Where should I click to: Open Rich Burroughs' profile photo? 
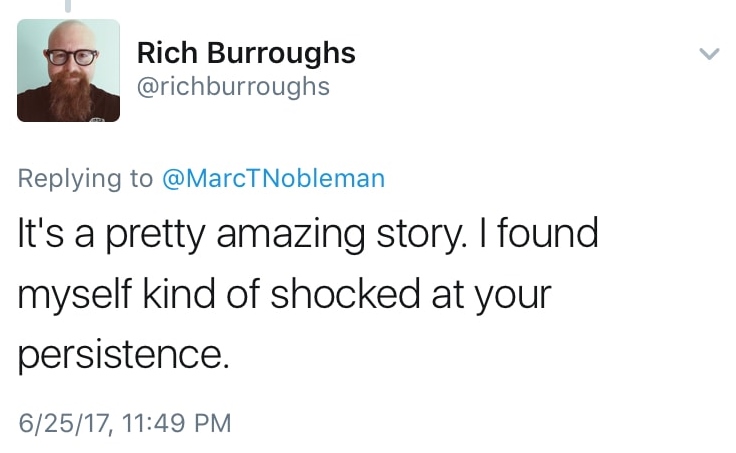(x=69, y=70)
